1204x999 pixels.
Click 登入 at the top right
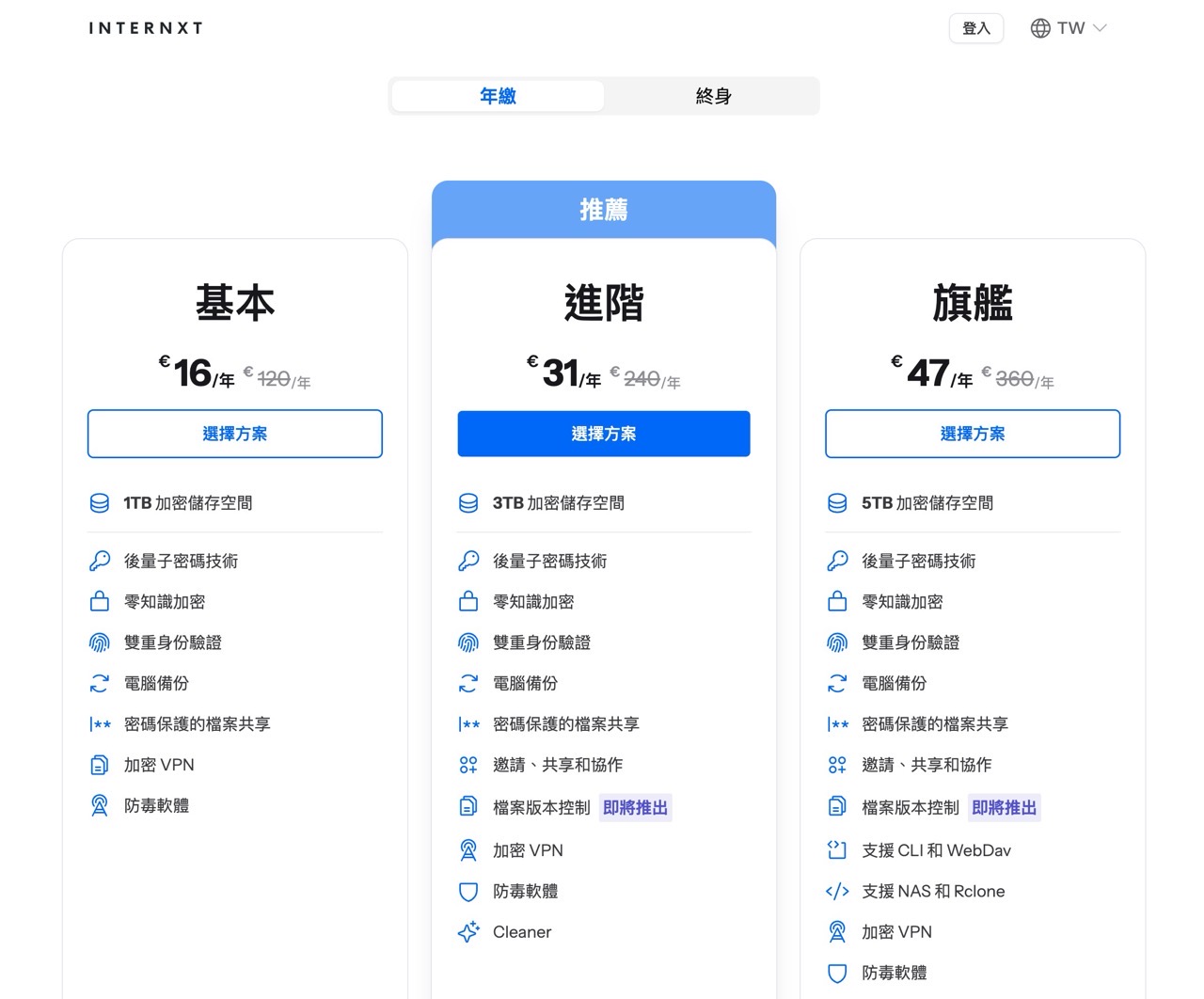975,27
